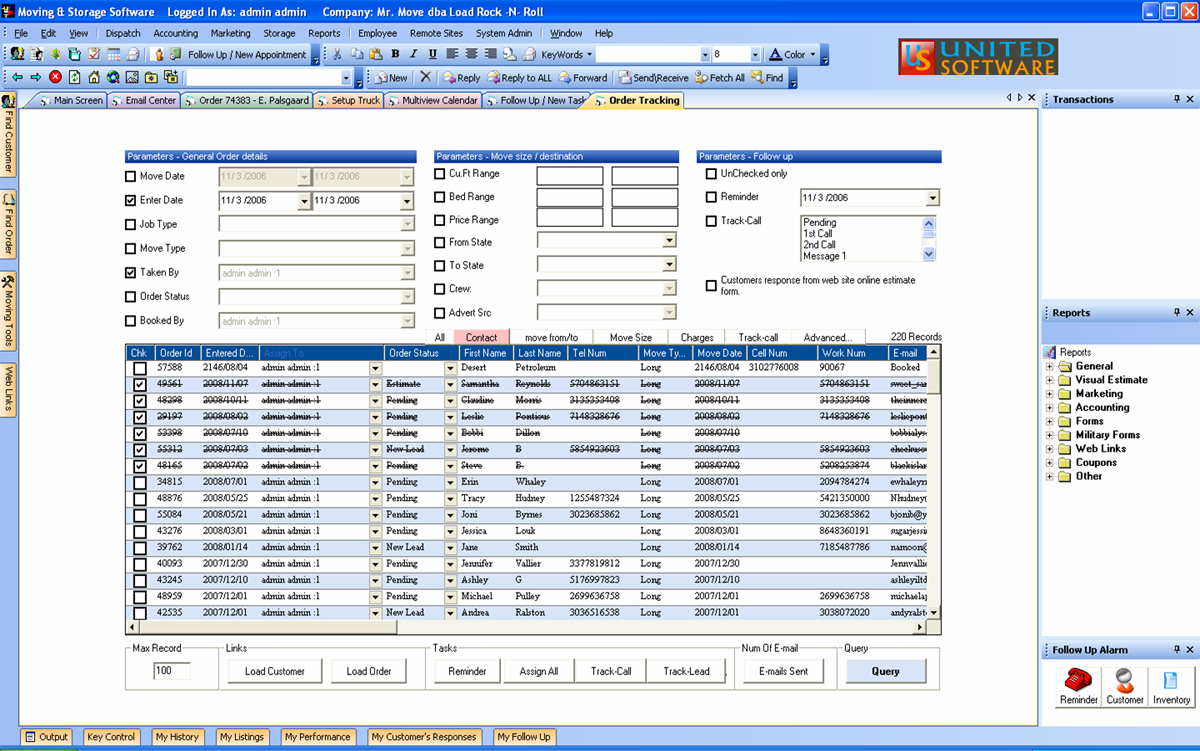
Task: Align text left in the toolbar
Action: (x=452, y=55)
